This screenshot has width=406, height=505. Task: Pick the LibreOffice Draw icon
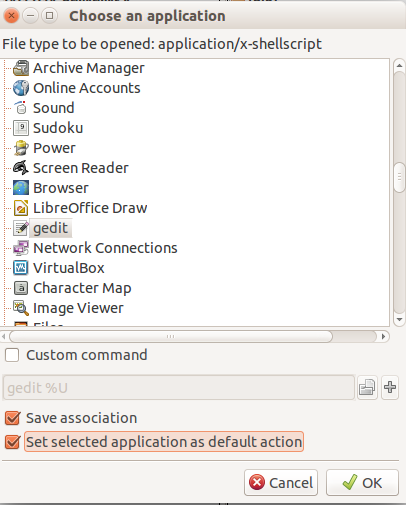[x=21, y=208]
